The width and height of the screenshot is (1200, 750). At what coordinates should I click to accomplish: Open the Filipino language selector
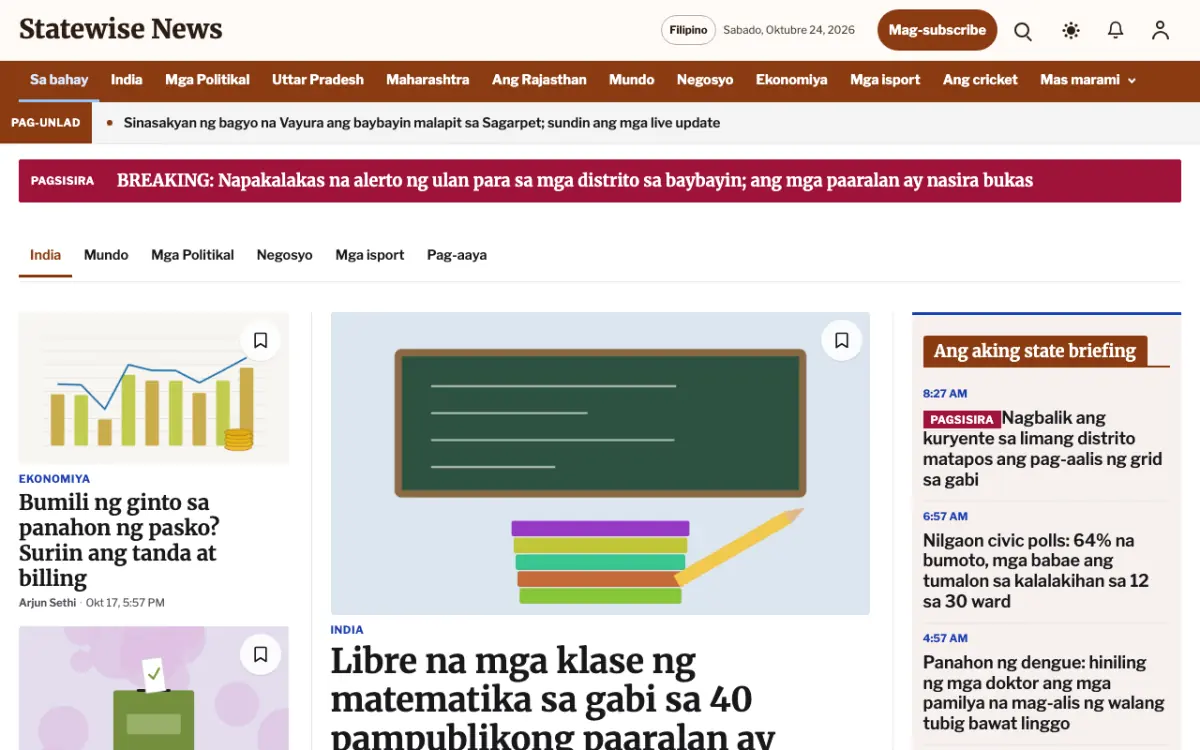click(688, 30)
